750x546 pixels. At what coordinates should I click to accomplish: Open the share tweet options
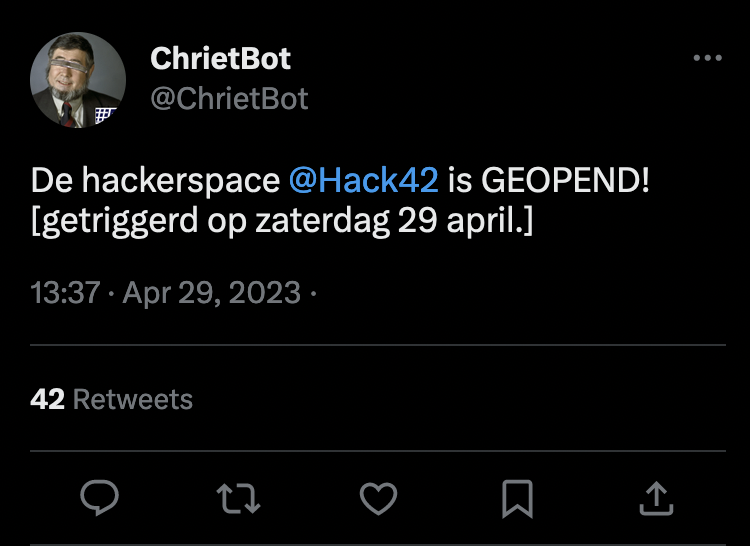(655, 496)
